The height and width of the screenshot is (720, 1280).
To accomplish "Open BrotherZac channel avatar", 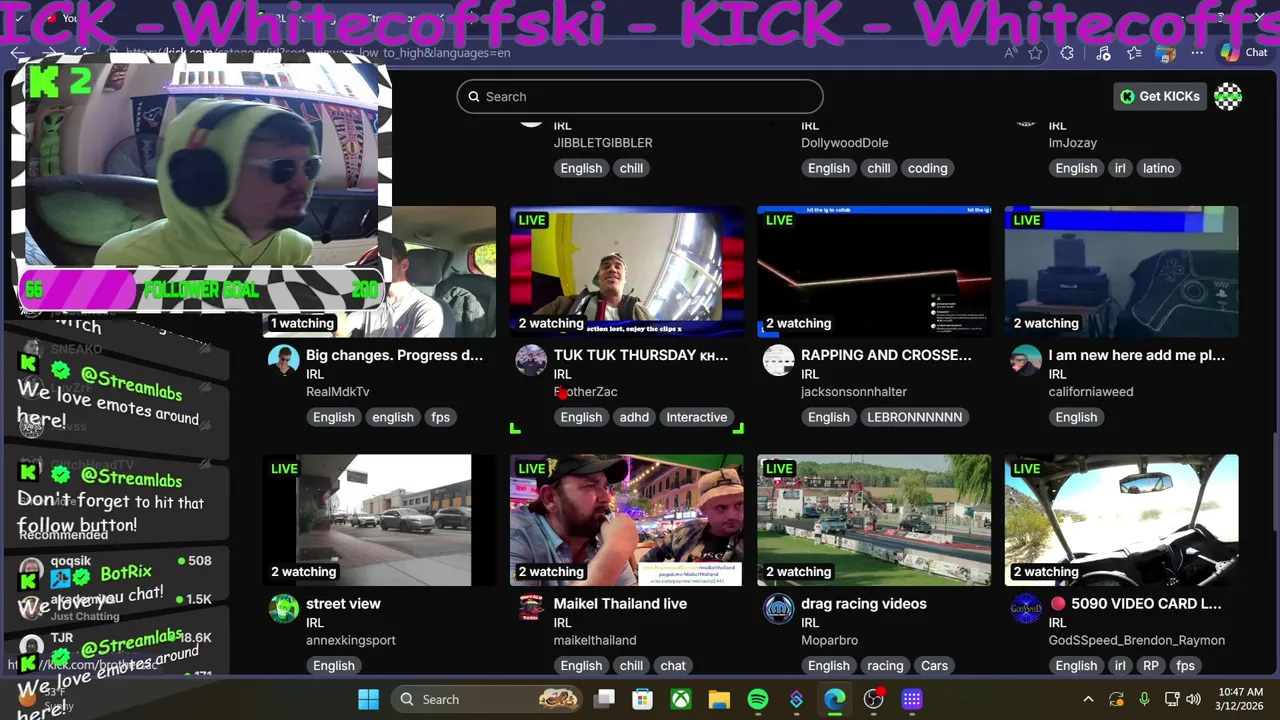I will point(531,360).
